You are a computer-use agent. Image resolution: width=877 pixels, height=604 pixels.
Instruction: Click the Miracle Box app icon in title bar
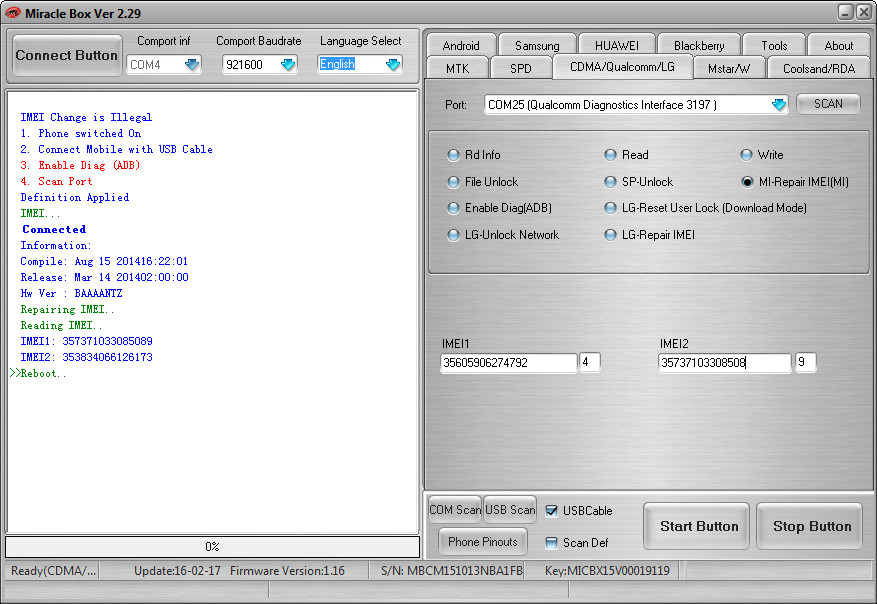pos(12,12)
